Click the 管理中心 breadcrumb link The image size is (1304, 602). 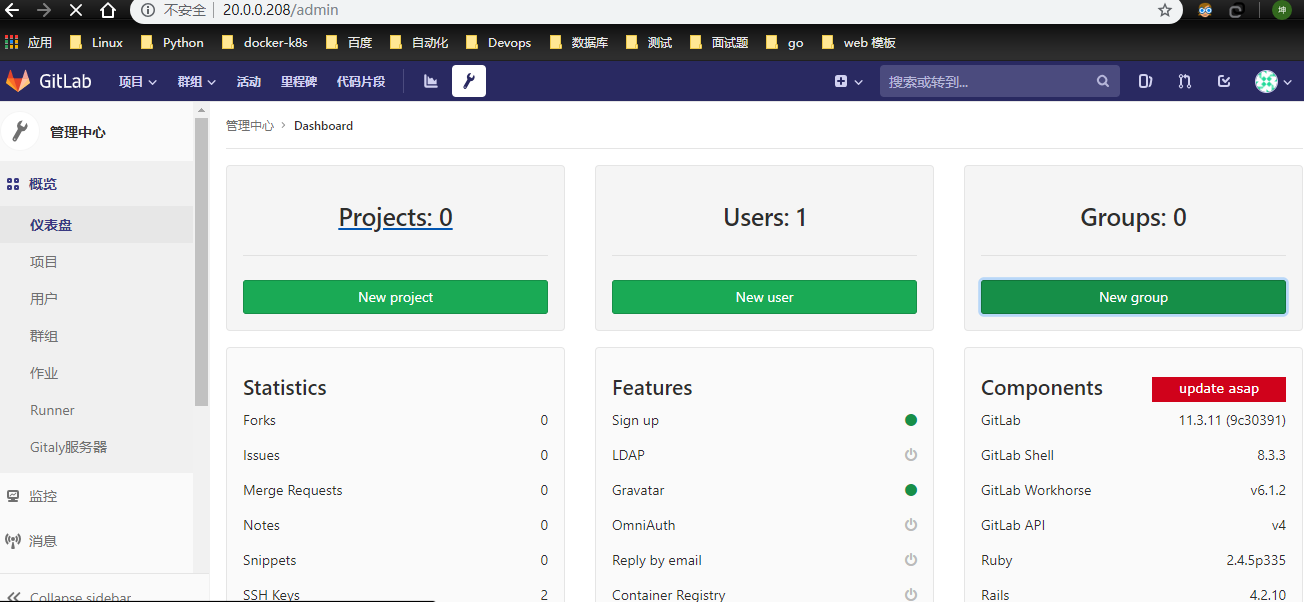[x=250, y=126]
